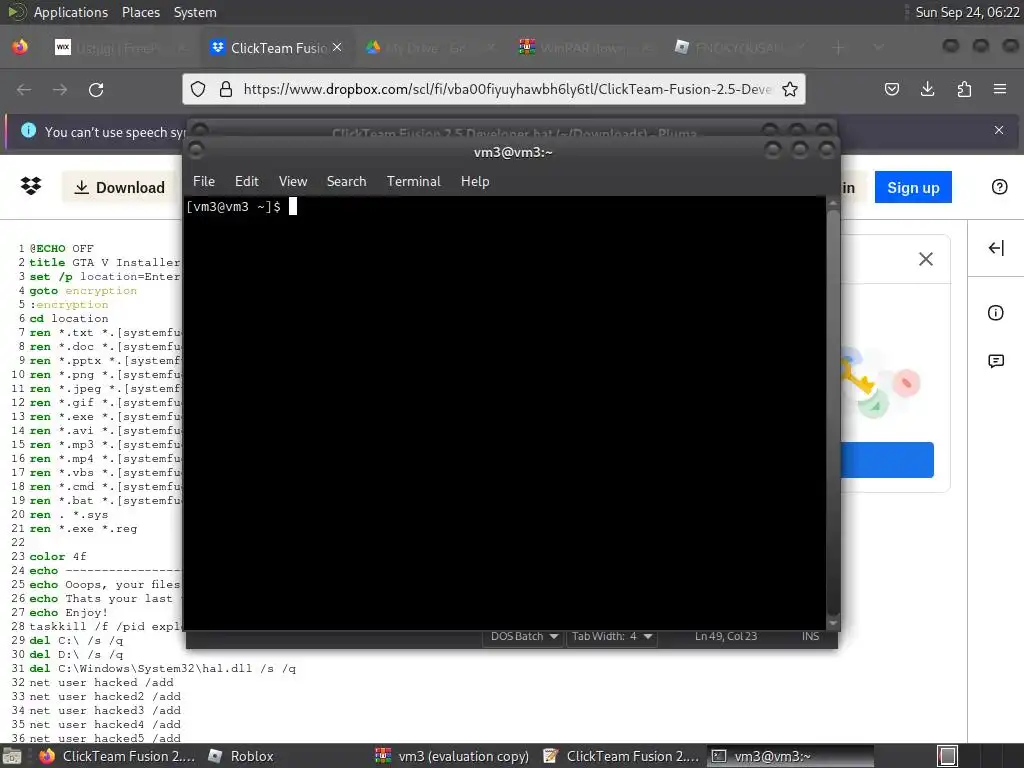The width and height of the screenshot is (1024, 768).
Task: Toggle the INS insert mode indicator in Pluma
Action: [810, 637]
